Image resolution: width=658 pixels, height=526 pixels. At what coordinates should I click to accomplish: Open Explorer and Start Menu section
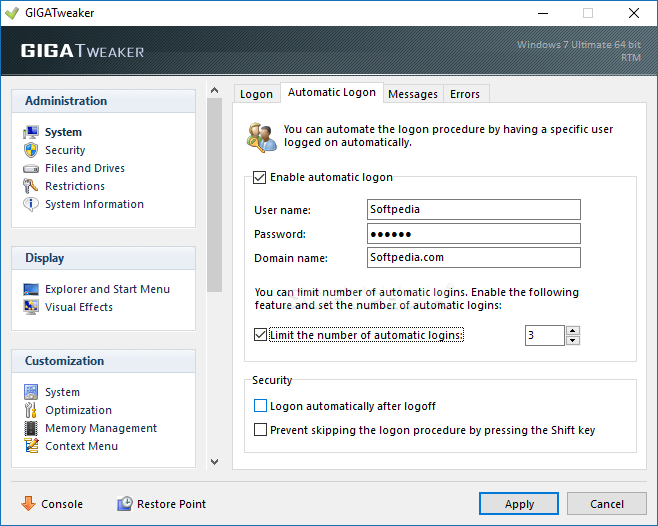107,289
